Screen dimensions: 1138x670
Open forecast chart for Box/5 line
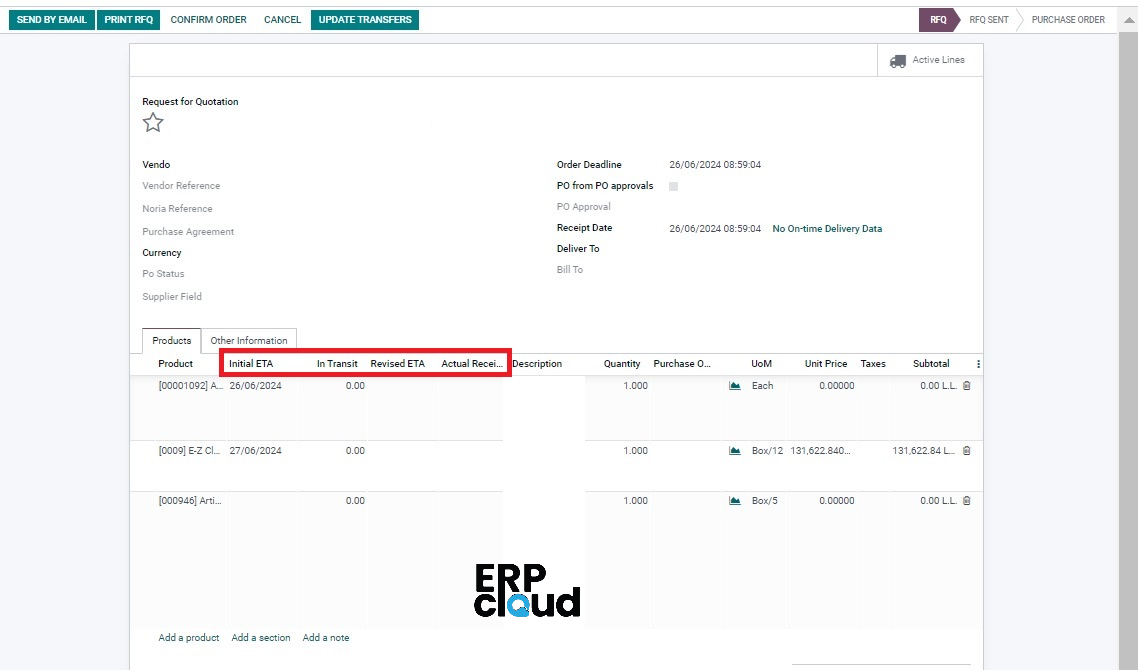(735, 501)
